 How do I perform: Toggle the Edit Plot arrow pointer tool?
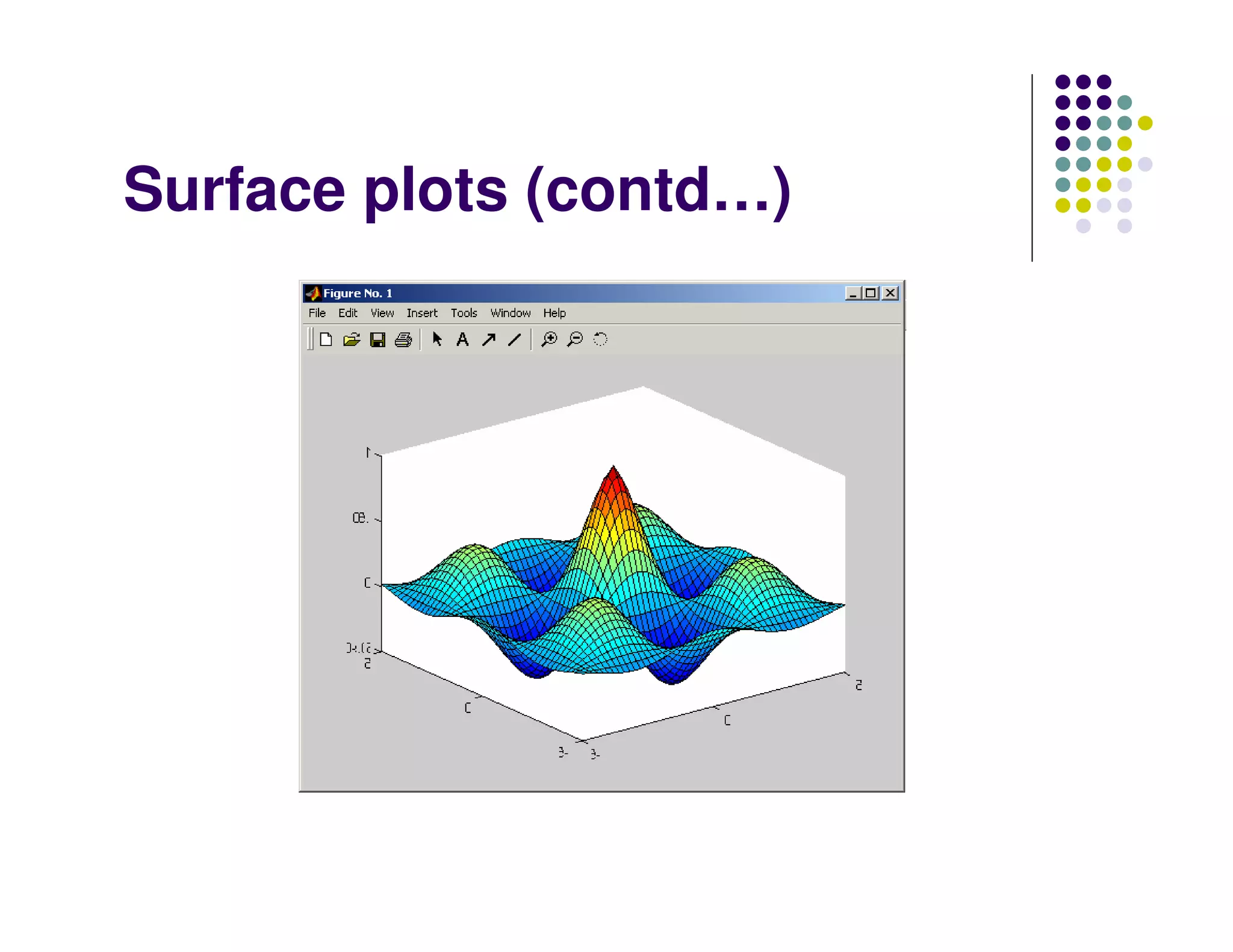click(437, 339)
